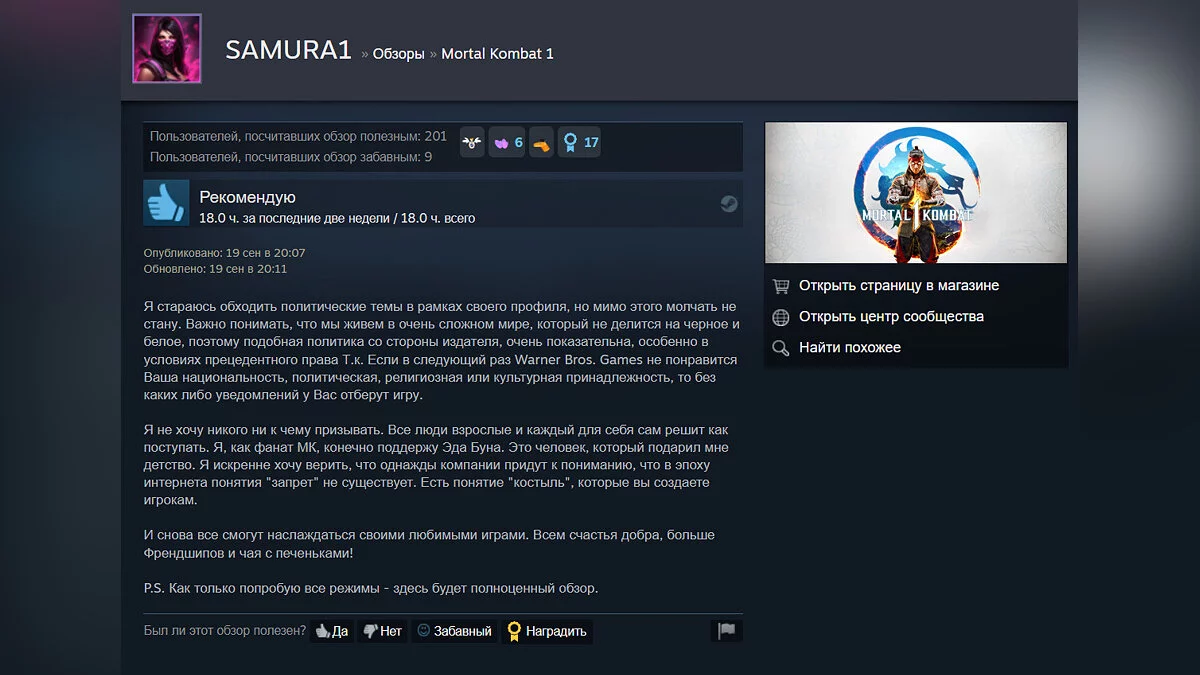This screenshot has height=675, width=1200.
Task: Click the SAMURA1 profile avatar
Action: (x=167, y=48)
